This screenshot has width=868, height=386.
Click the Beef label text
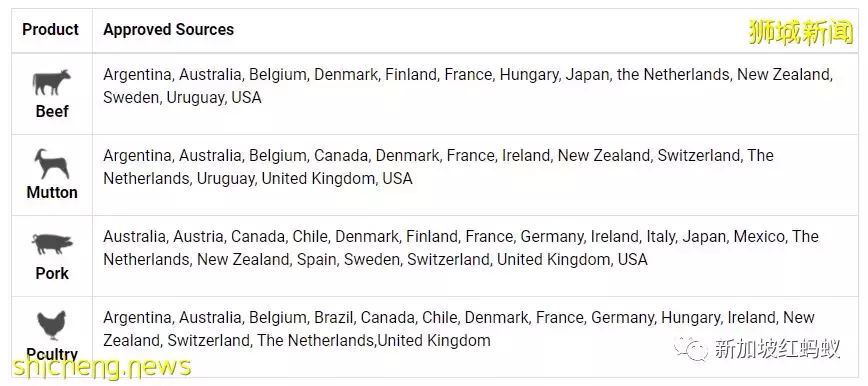(52, 111)
